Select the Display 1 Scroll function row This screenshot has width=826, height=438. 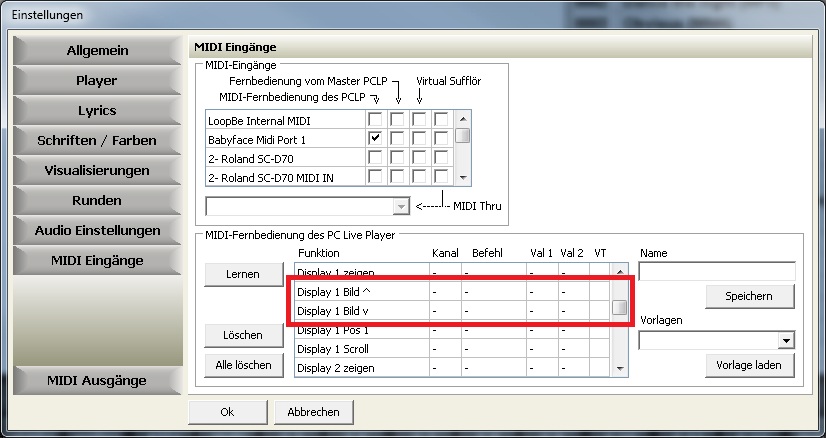[362, 349]
